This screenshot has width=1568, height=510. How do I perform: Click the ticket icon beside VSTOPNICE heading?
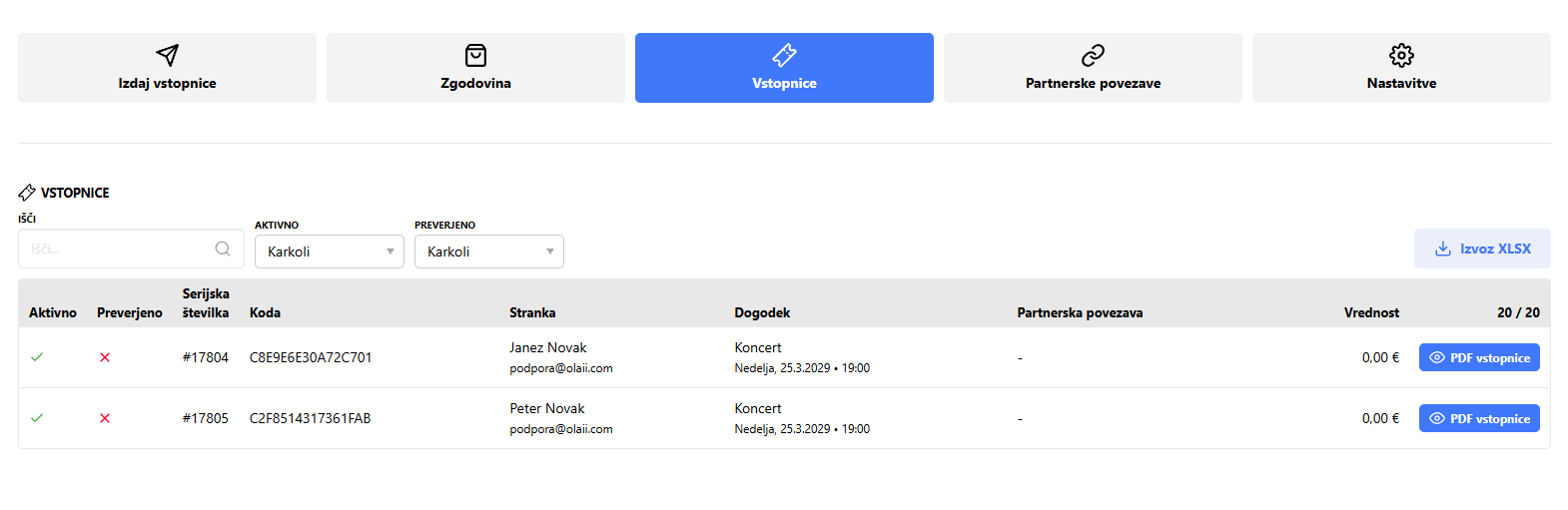pyautogui.click(x=27, y=193)
